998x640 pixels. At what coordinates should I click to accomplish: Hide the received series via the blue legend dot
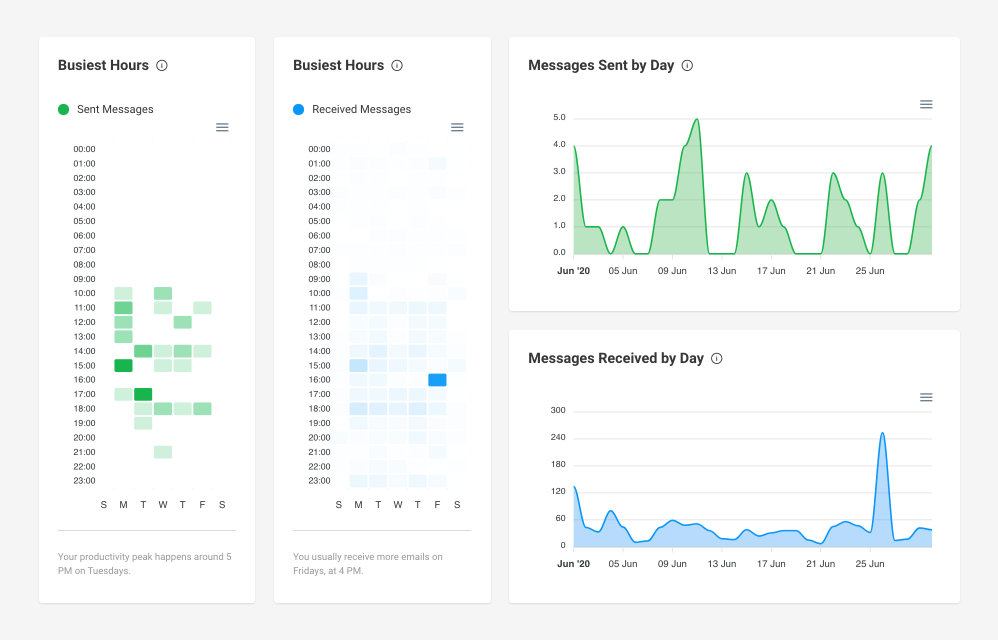[x=297, y=109]
